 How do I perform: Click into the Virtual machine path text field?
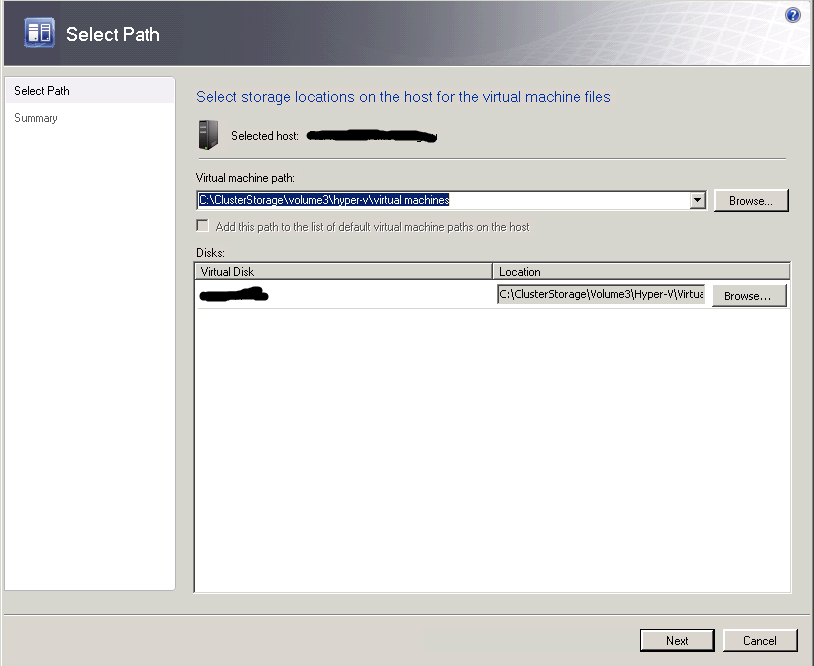click(x=440, y=200)
